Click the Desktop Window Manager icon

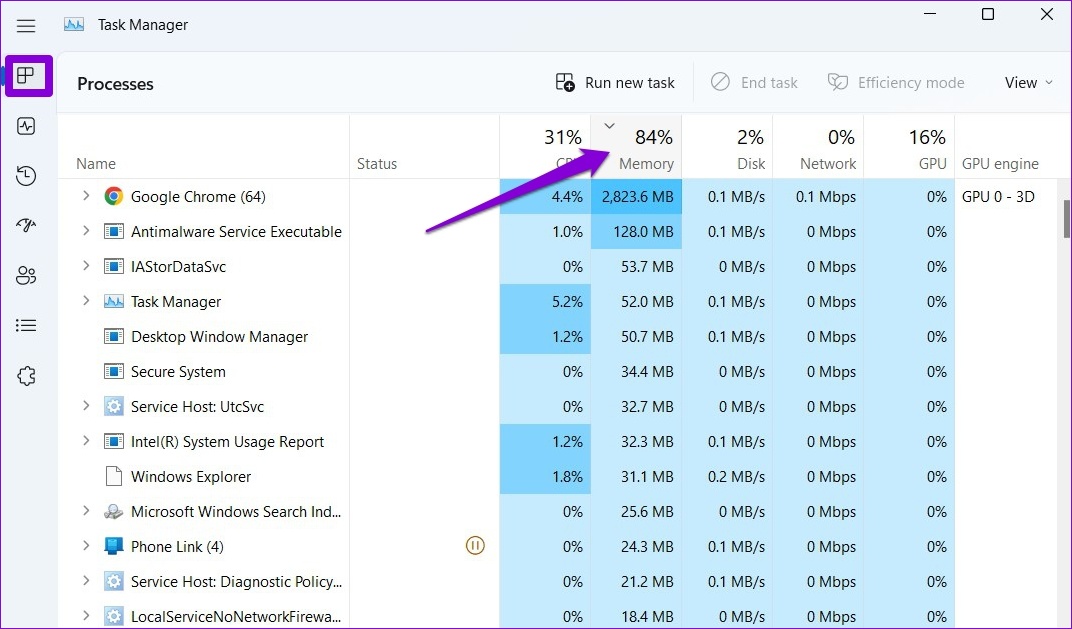[x=113, y=336]
